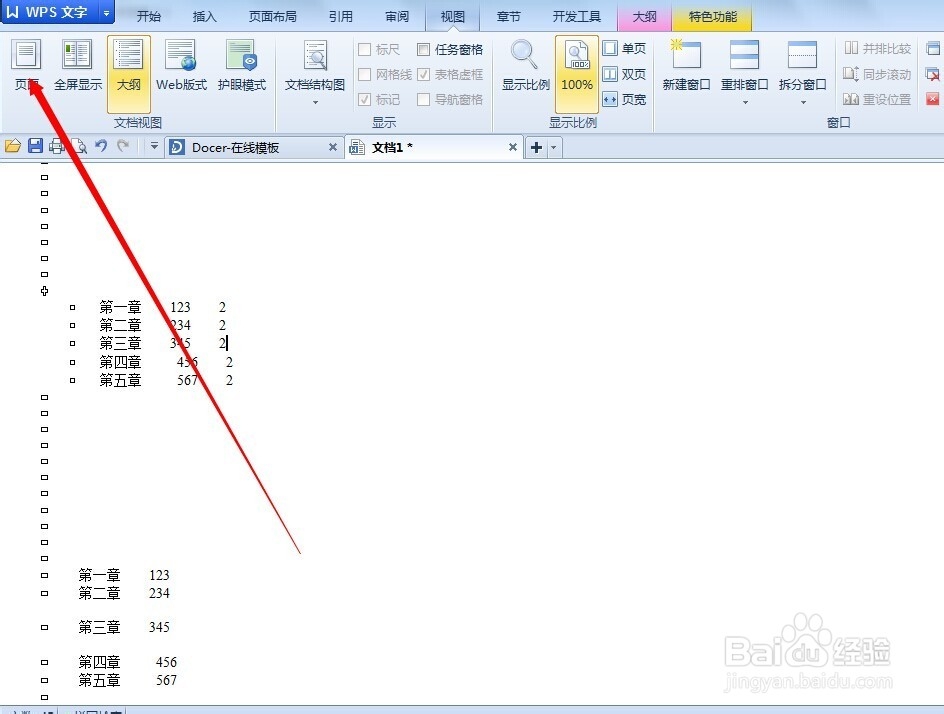944x714 pixels.
Task: Expand document structure map dropdown arrow
Action: (x=315, y=103)
